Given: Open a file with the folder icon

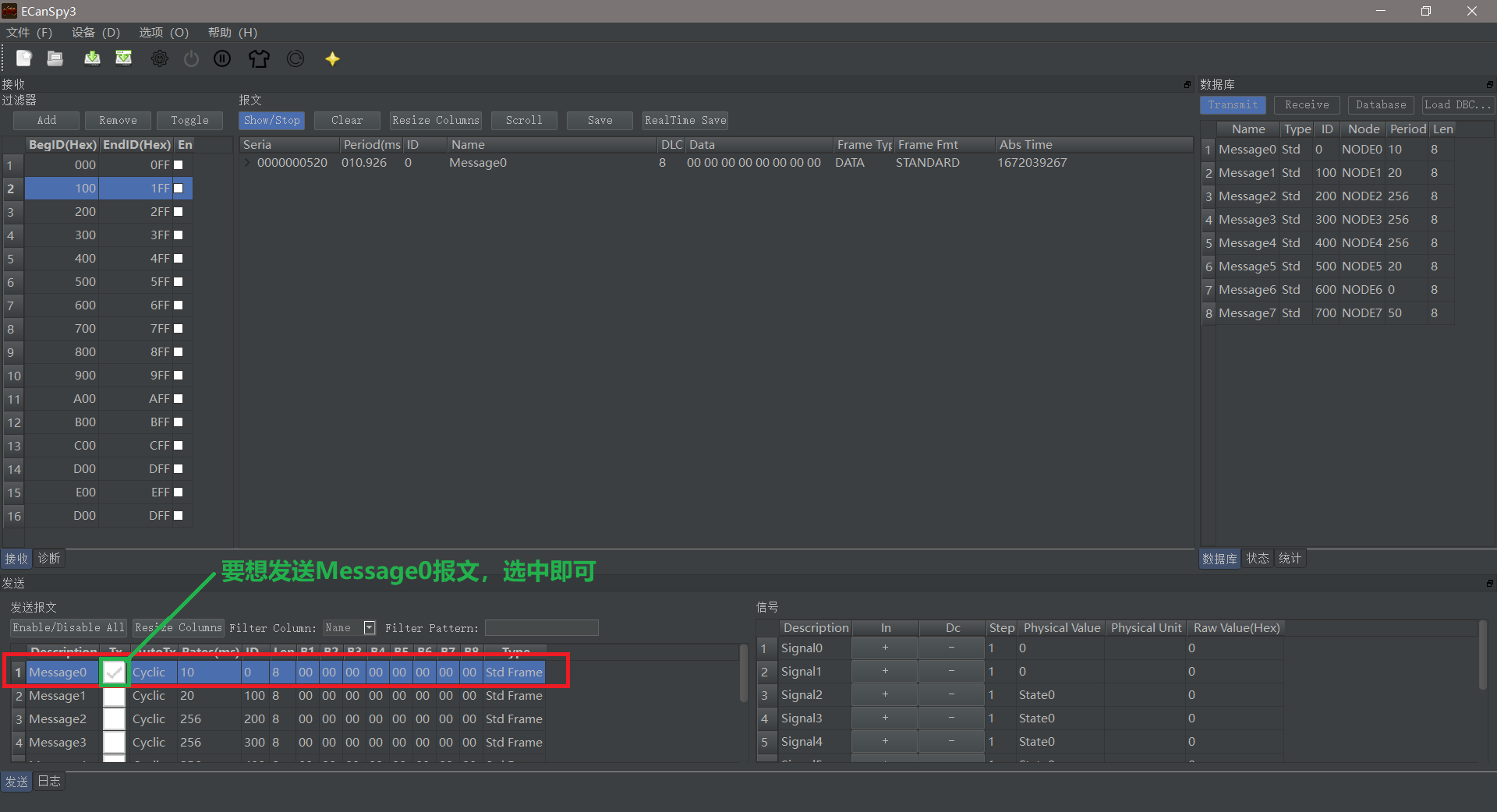Looking at the screenshot, I should click(x=55, y=58).
